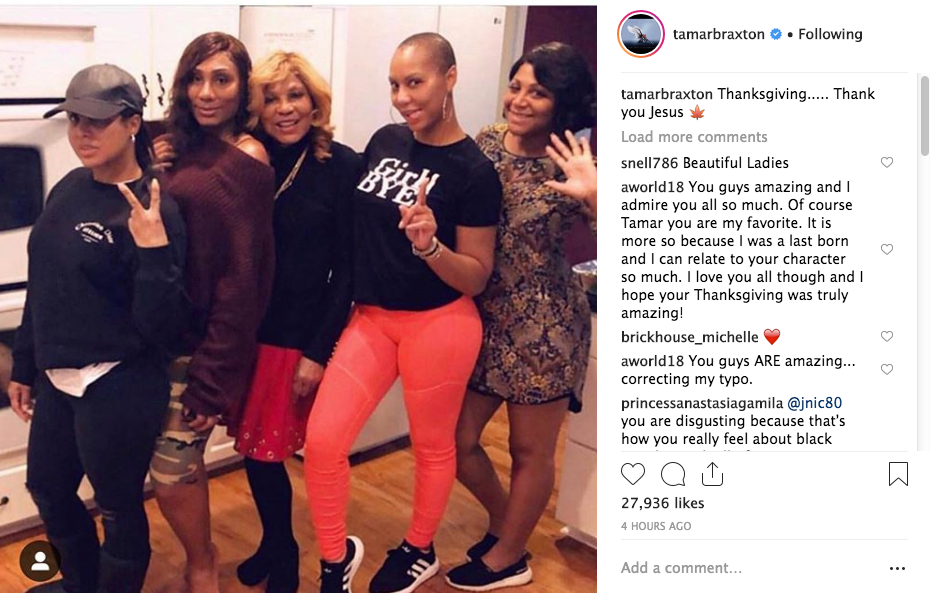
Task: Expand Load more comments
Action: coord(694,137)
